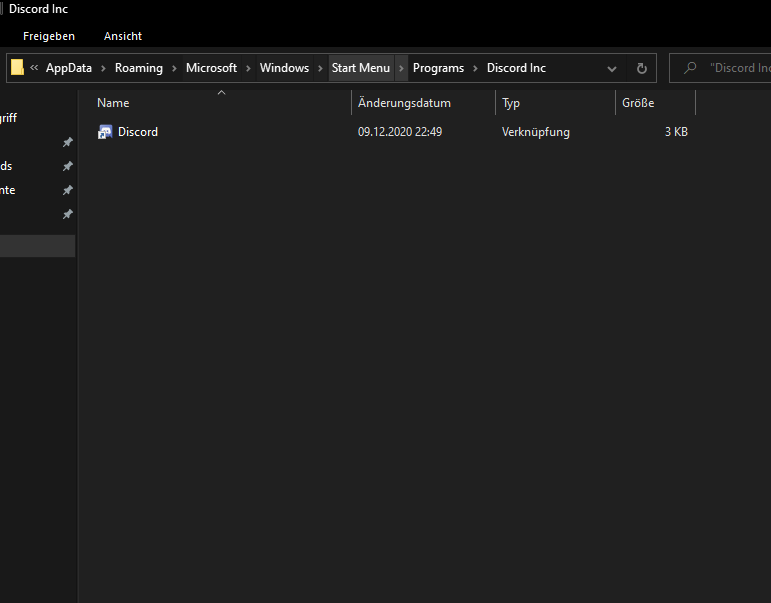
Task: Show hidden path levels via double-chevron
Action: click(x=34, y=67)
